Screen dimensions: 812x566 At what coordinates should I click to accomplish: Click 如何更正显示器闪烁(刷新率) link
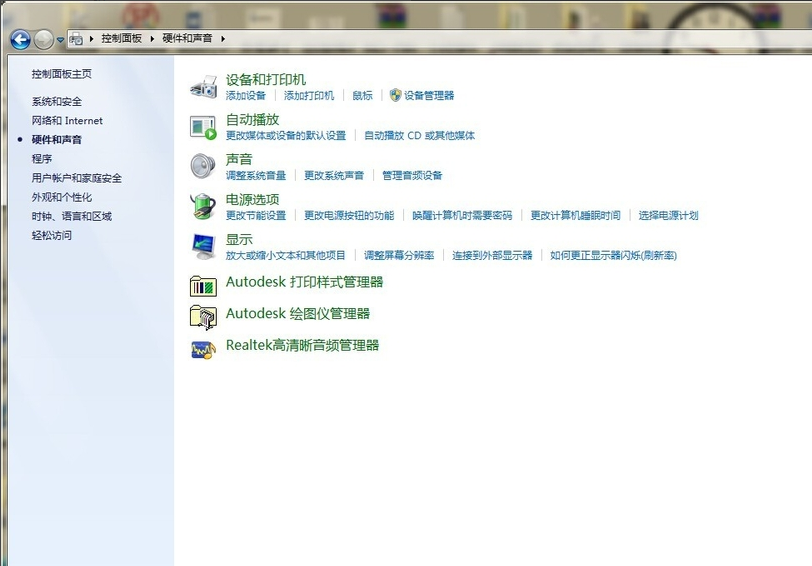(614, 255)
